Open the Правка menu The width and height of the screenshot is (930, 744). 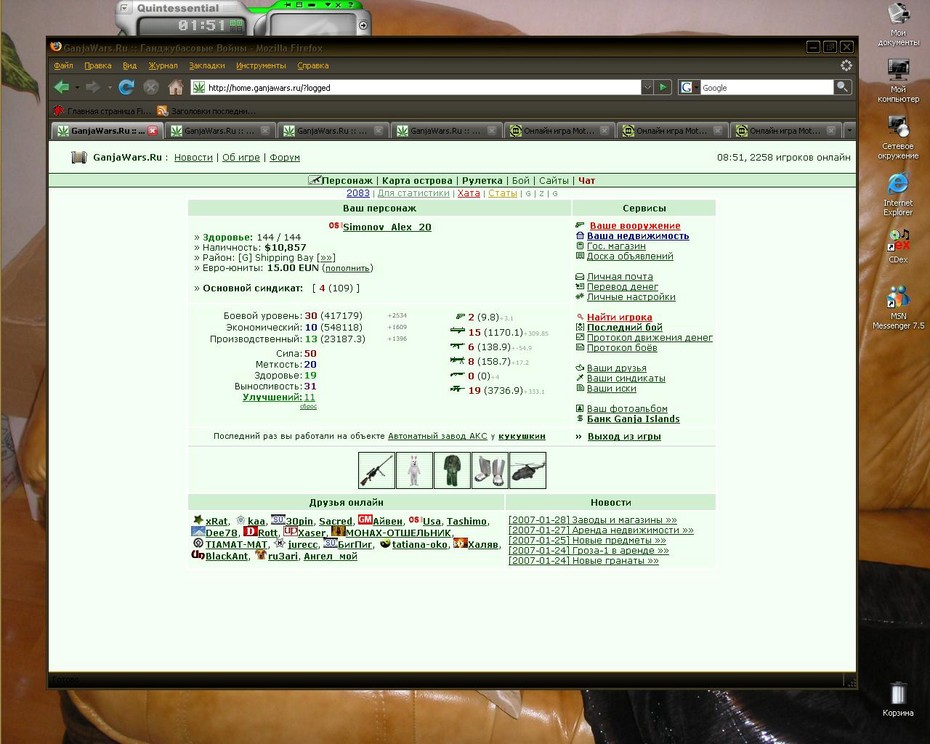(x=97, y=66)
